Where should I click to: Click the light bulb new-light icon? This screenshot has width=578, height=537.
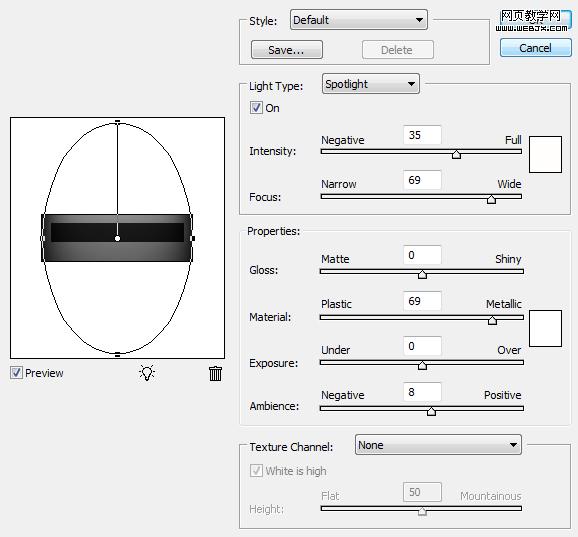point(147,373)
